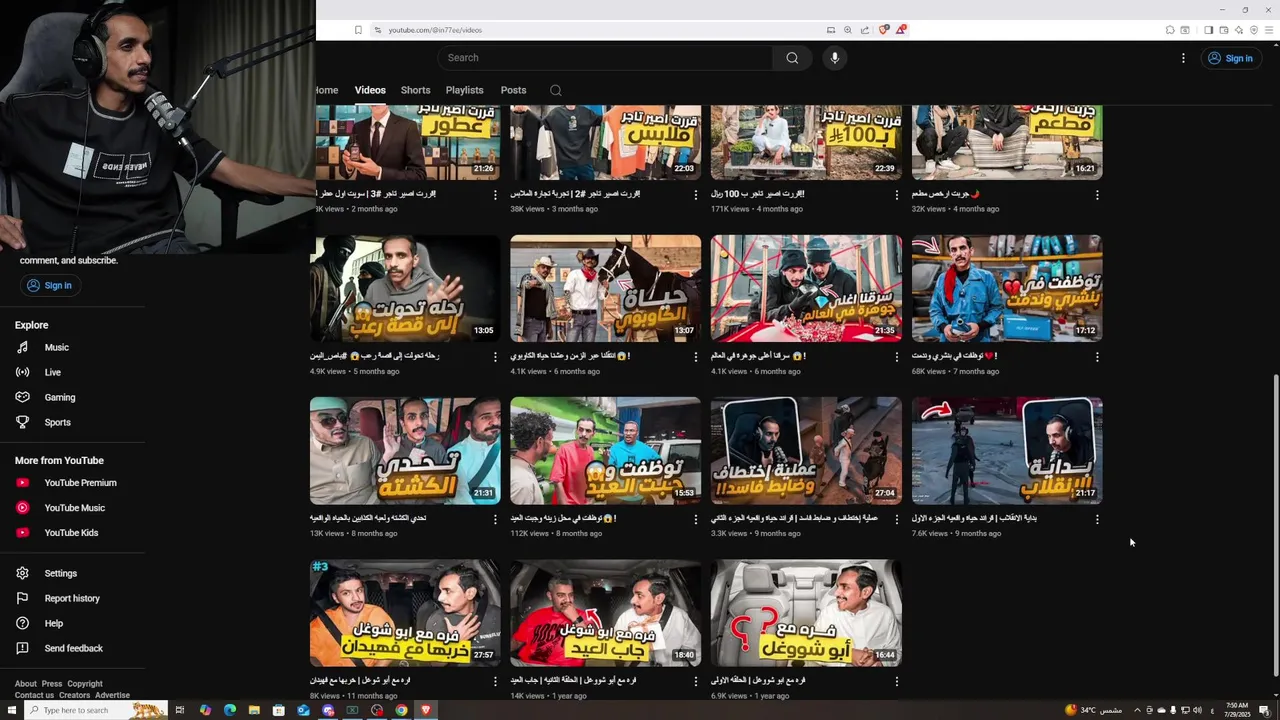Image resolution: width=1280 pixels, height=720 pixels.
Task: Click the browser address bar URL
Action: click(435, 30)
